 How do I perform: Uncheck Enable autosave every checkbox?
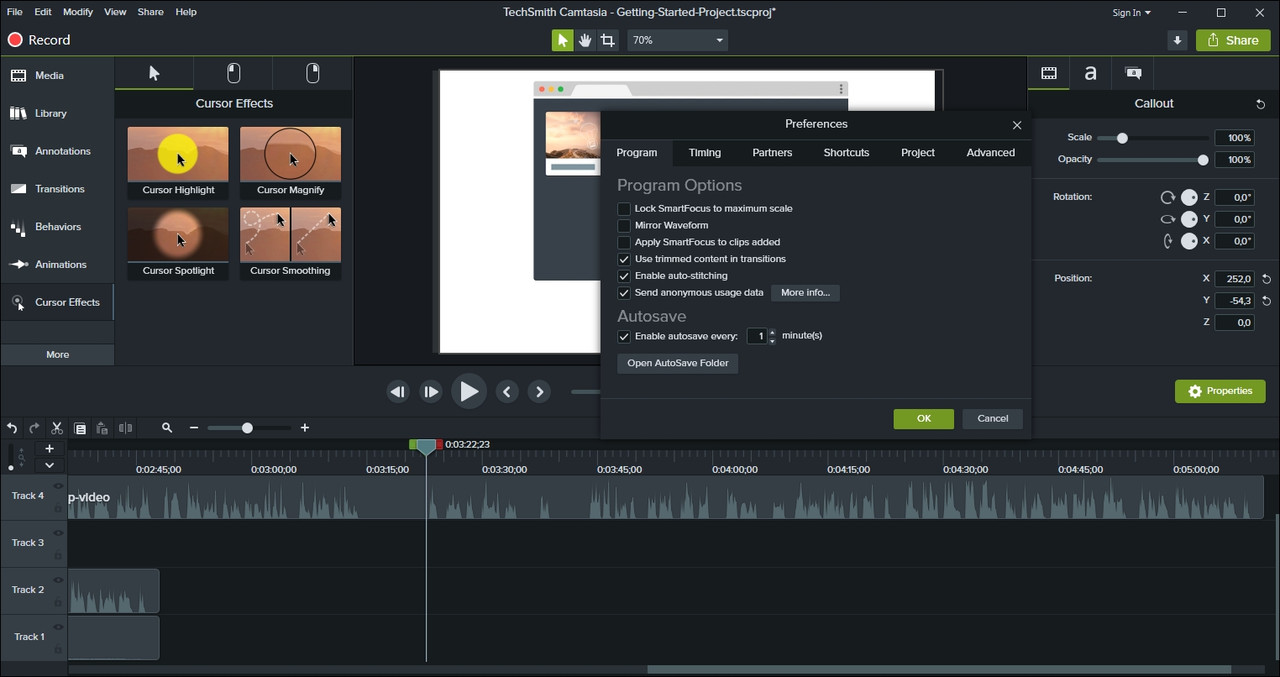coord(624,336)
